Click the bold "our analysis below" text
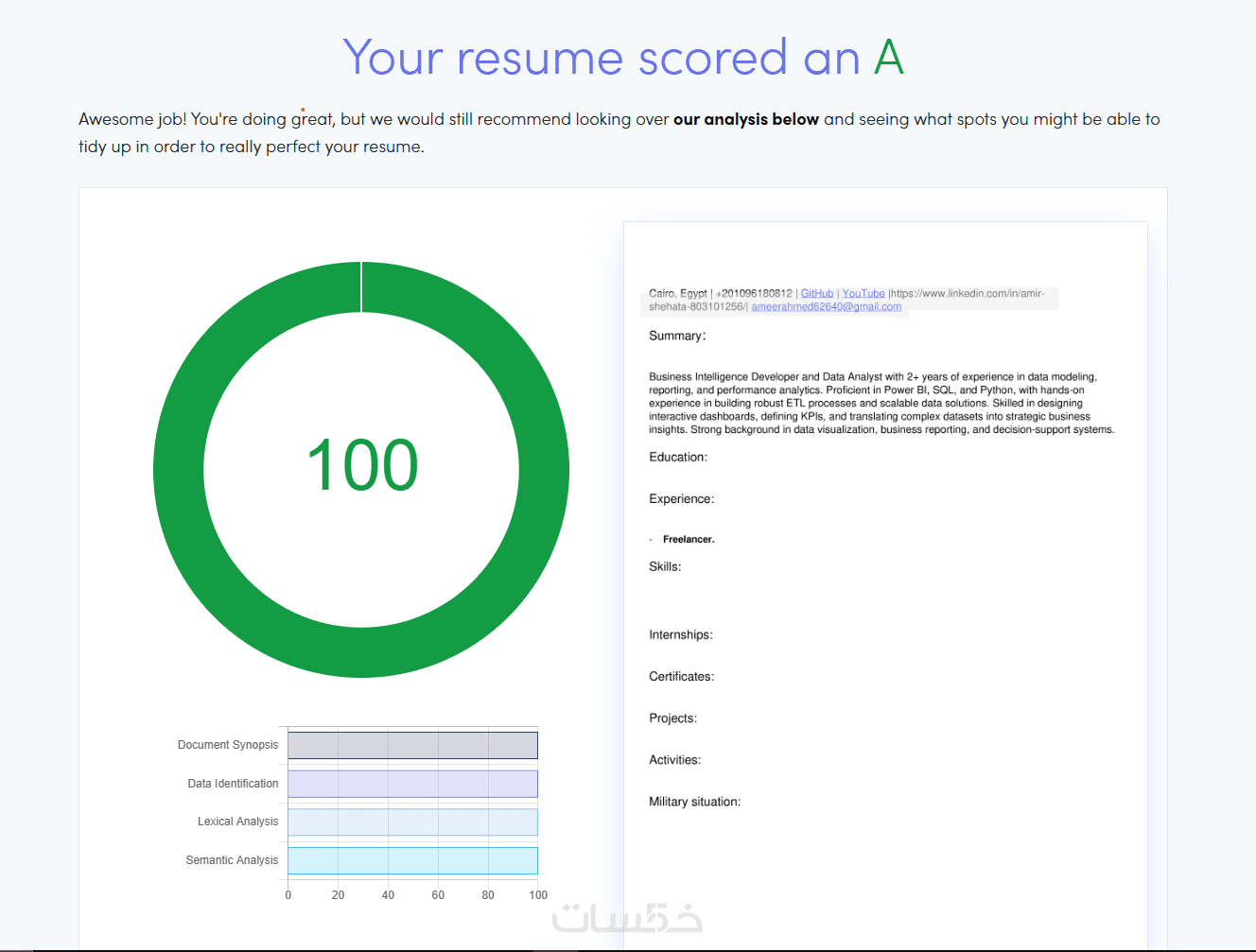 click(746, 119)
